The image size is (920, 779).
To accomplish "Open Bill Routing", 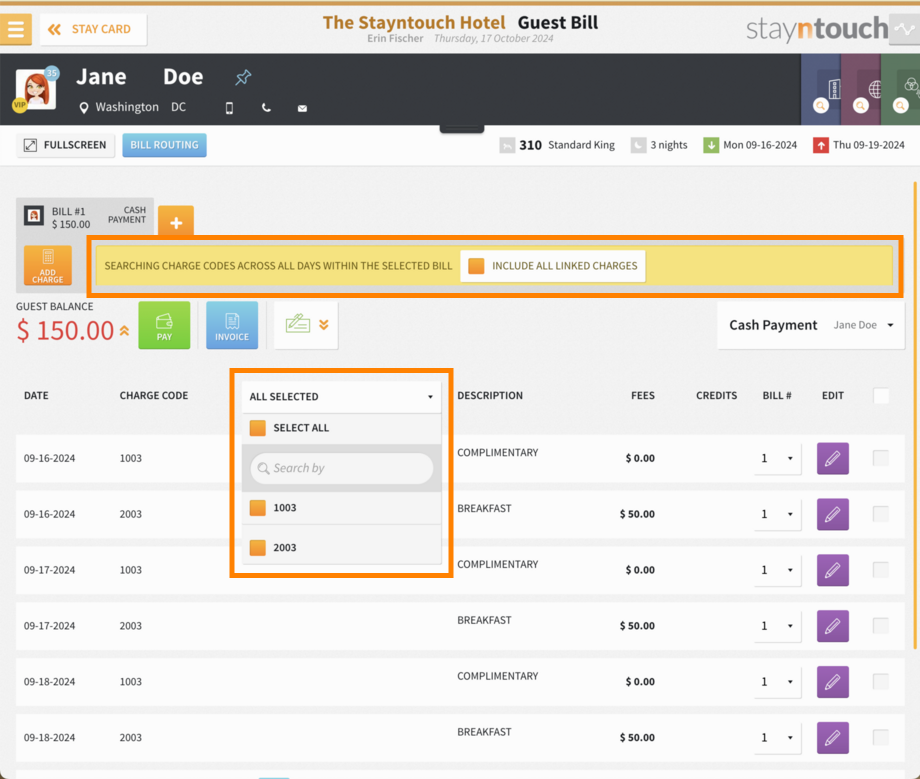I will [x=164, y=145].
